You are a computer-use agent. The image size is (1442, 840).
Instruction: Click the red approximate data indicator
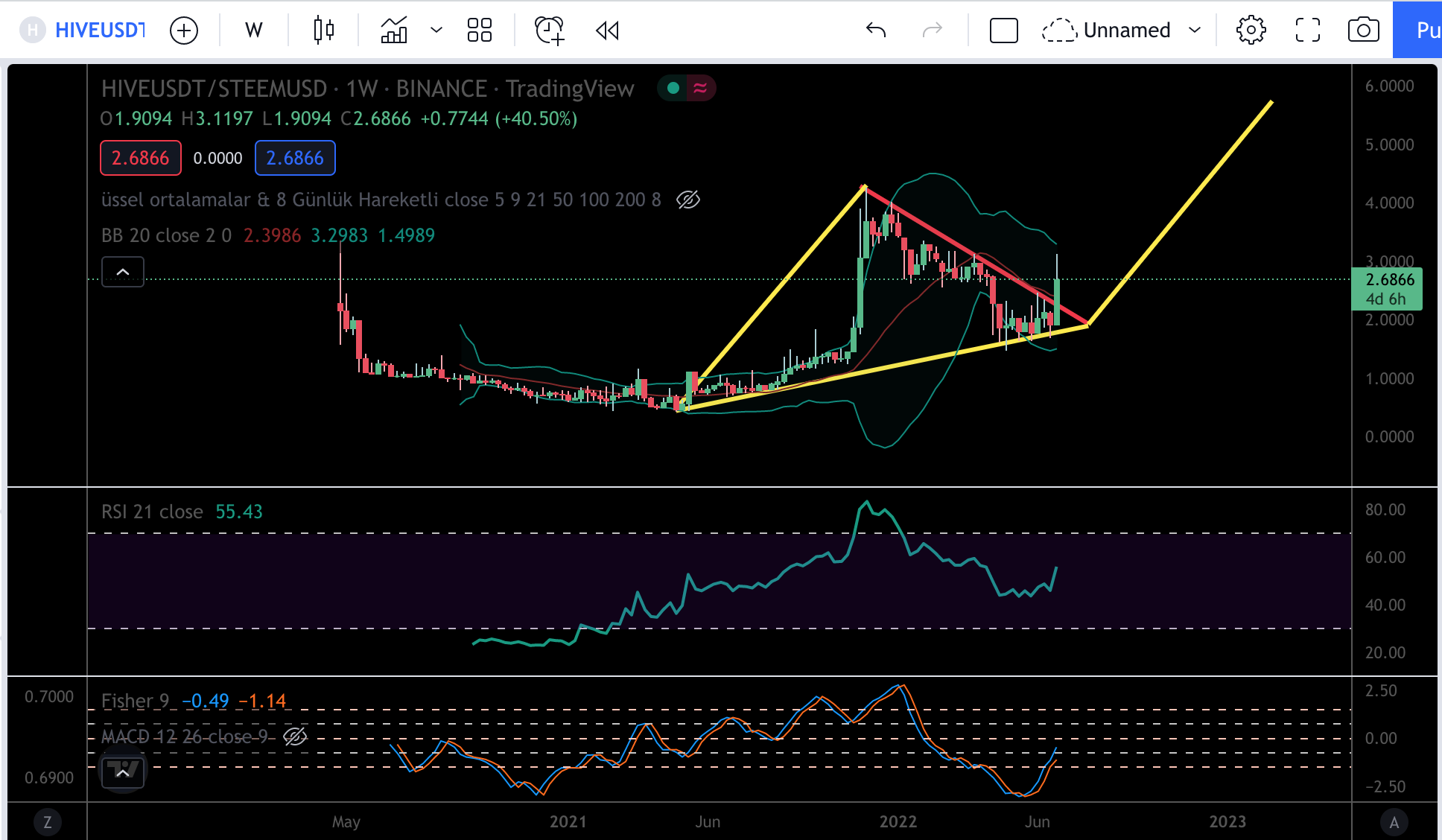point(700,89)
